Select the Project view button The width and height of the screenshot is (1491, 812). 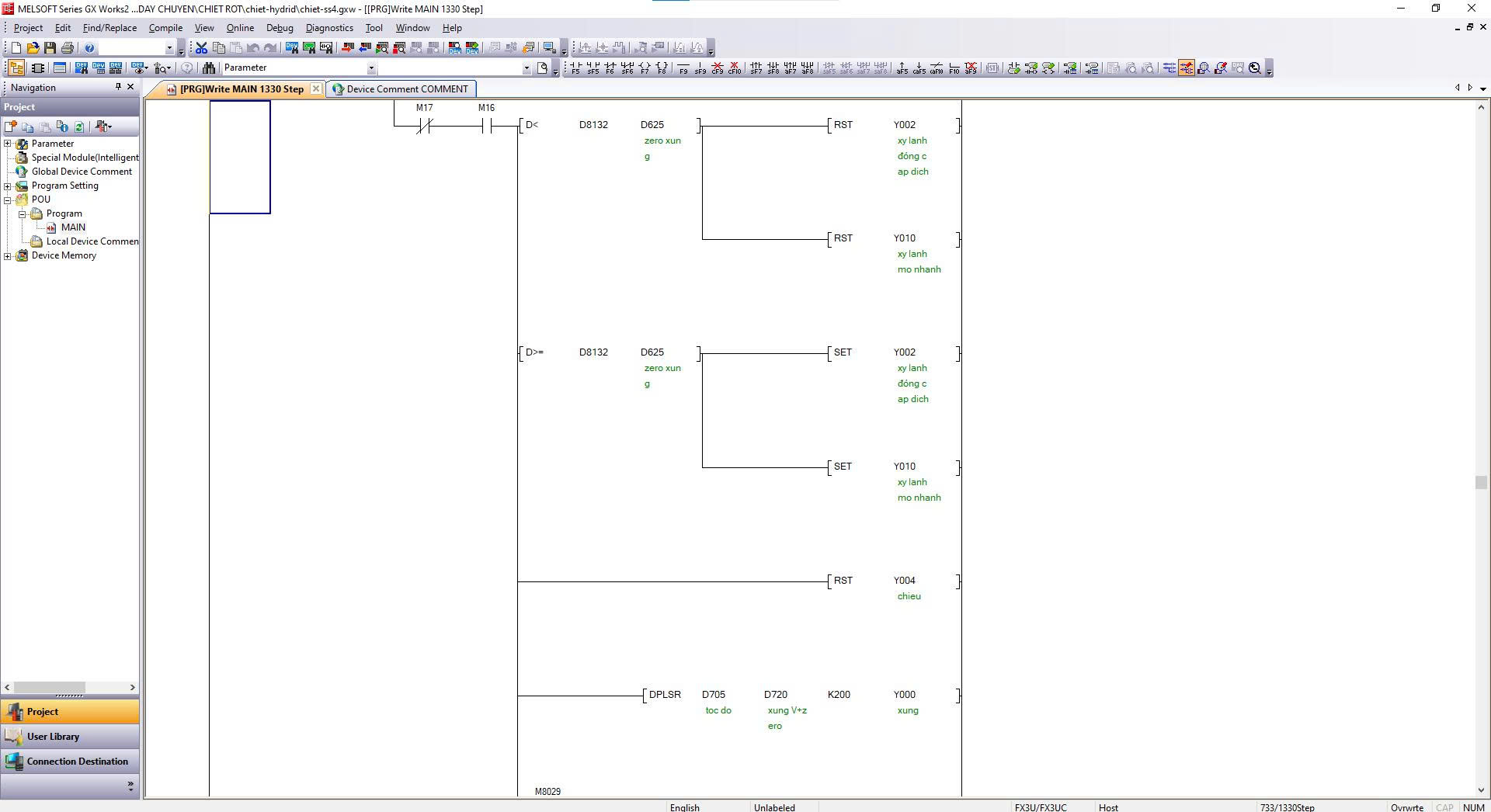click(70, 712)
